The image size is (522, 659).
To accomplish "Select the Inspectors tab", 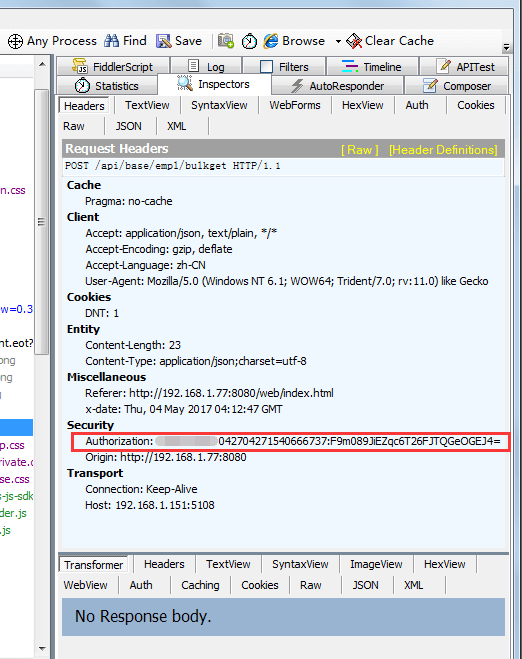I will click(214, 84).
